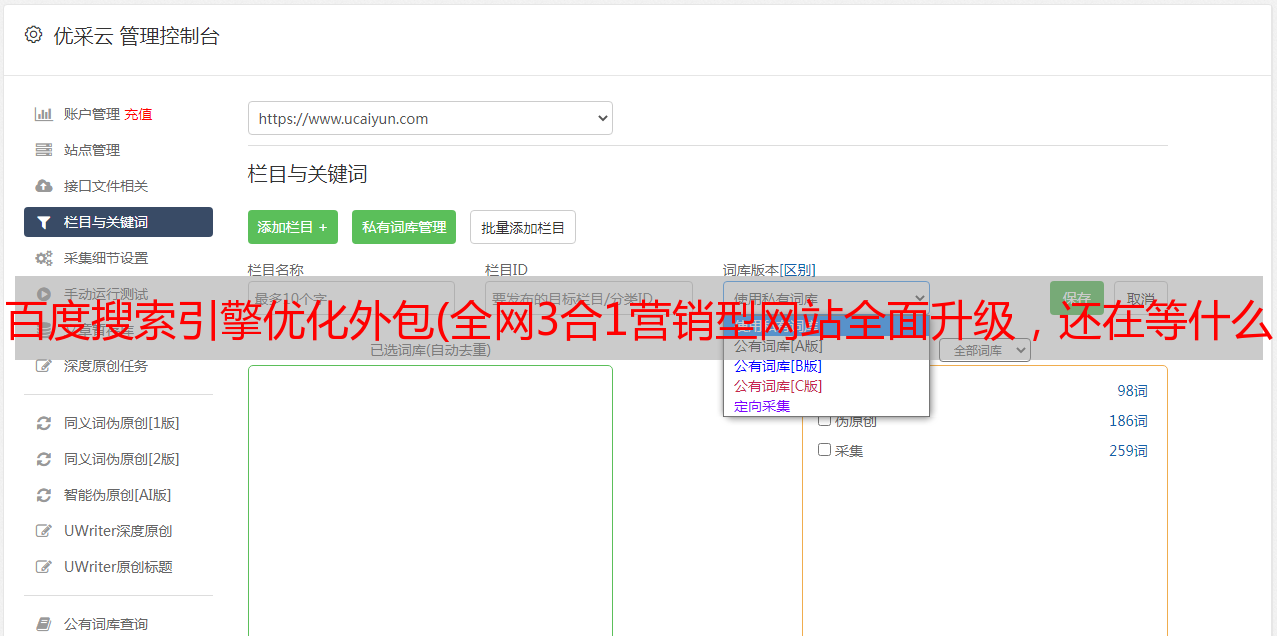Click the refresh icon for 智能伪原创[AI版]
Screen dimensions: 1277x636
pyautogui.click(x=44, y=495)
